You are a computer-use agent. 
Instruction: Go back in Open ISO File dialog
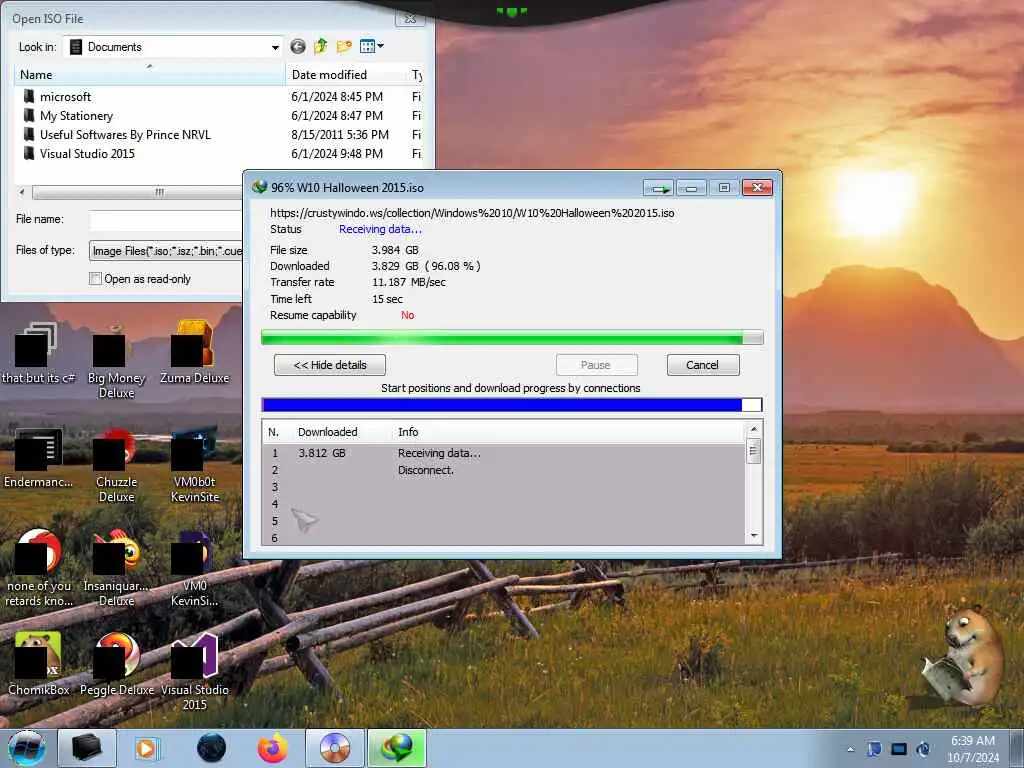298,46
